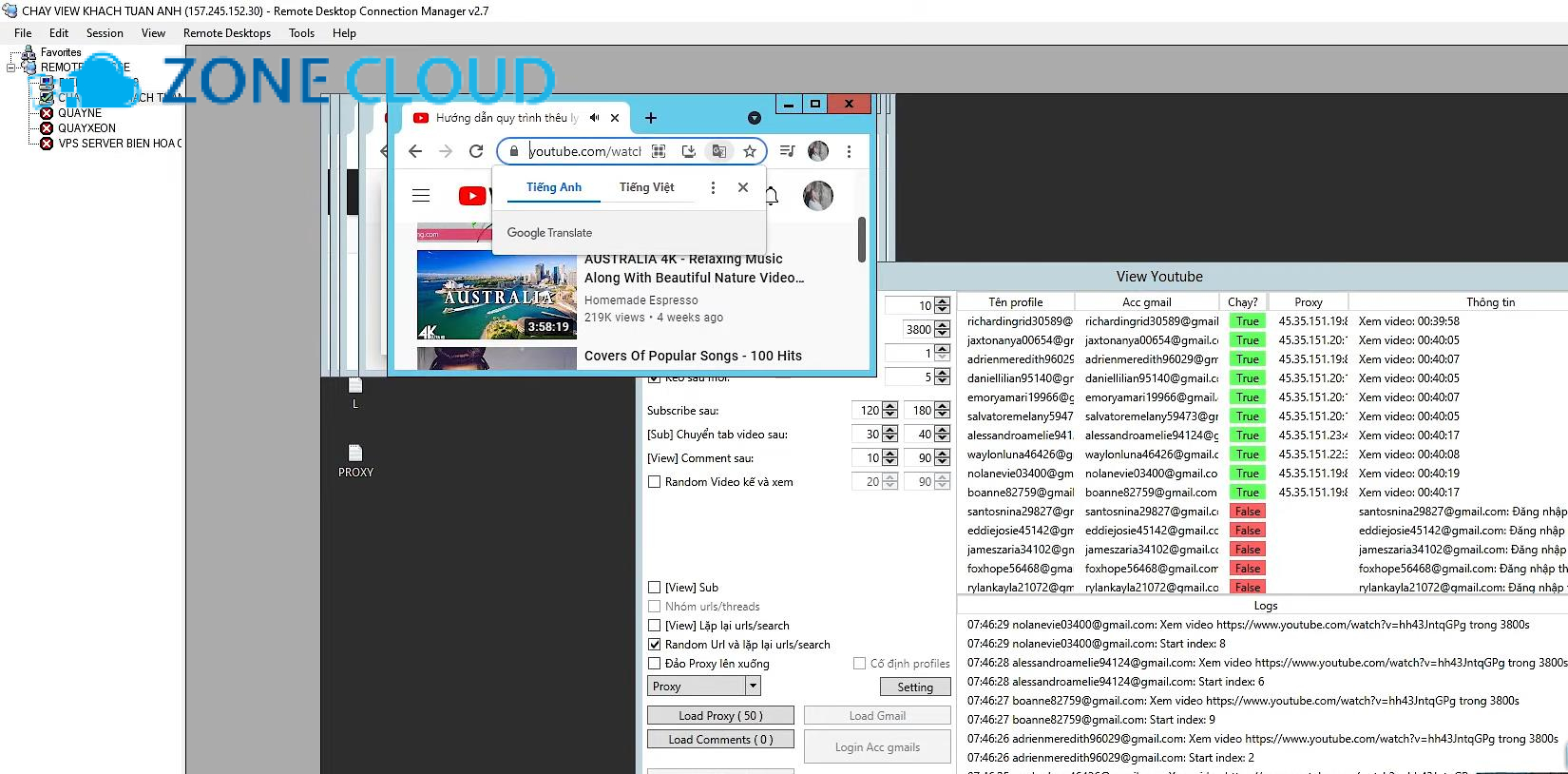Select QUAYXEON server entry
Image resolution: width=1568 pixels, height=774 pixels.
click(x=86, y=128)
